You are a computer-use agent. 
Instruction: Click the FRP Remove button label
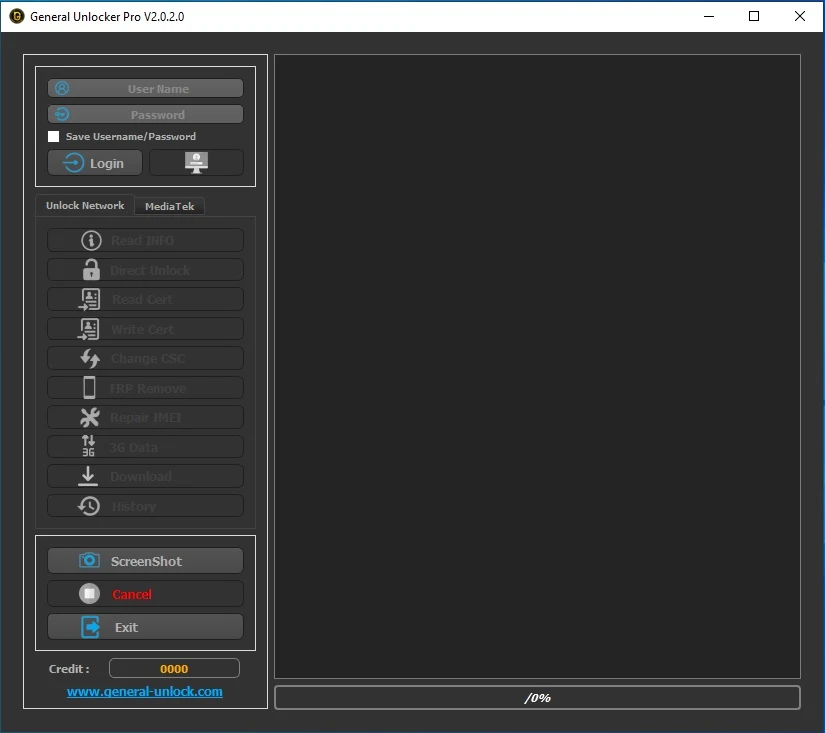pyautogui.click(x=148, y=388)
